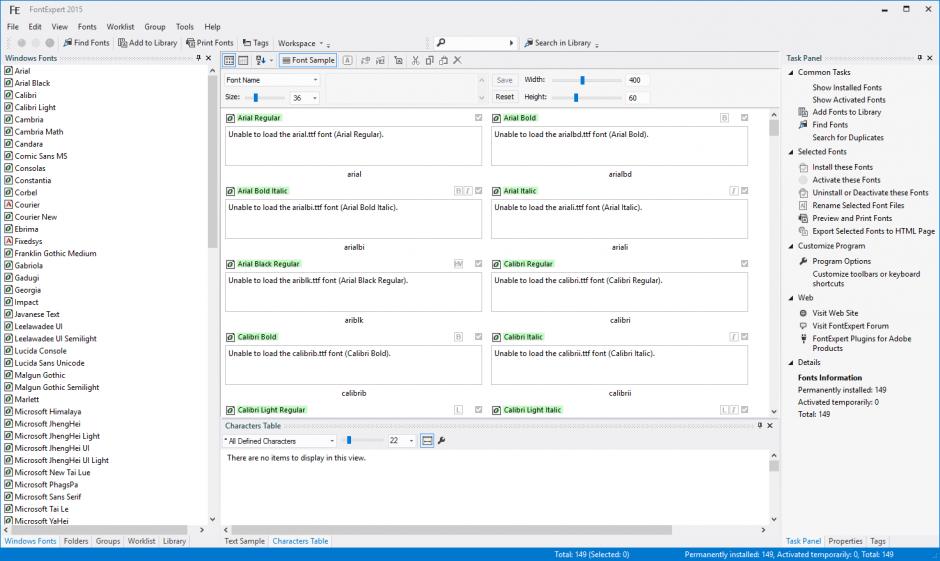Click the Size slider handle
Viewport: 940px width, 561px height.
256,97
